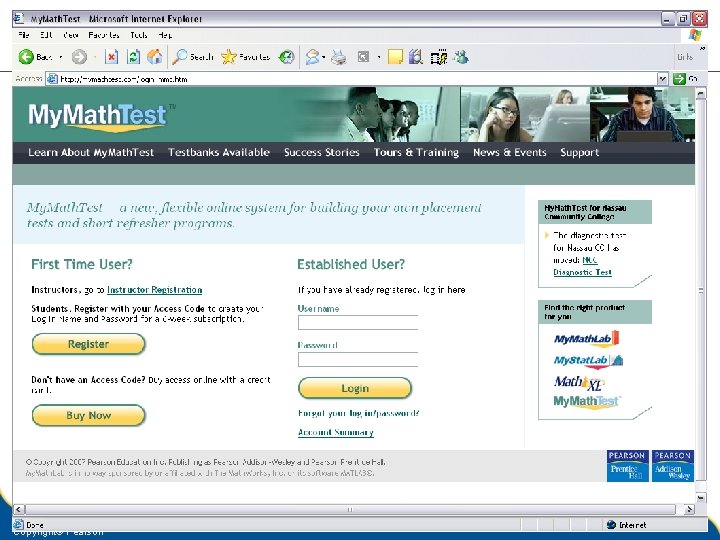Click the Stop page loading icon
The image size is (720, 540).
(x=111, y=57)
